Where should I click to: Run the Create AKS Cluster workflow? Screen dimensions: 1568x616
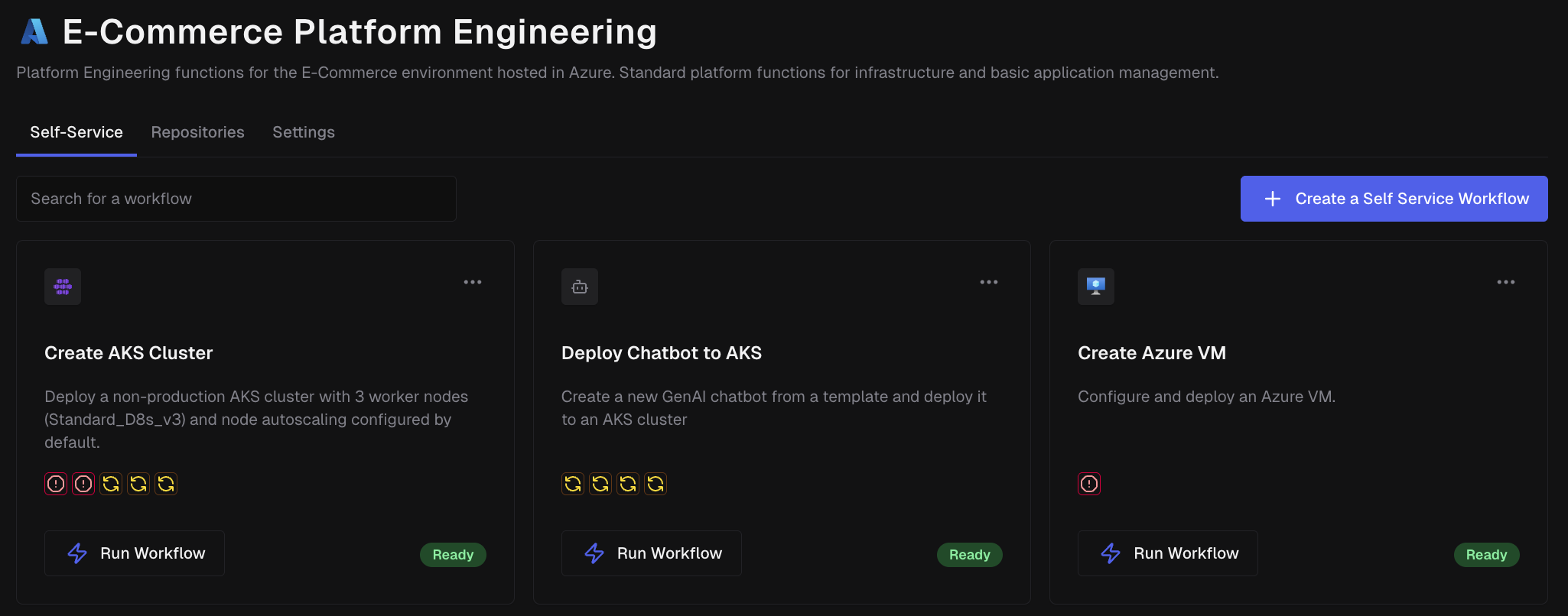(135, 553)
